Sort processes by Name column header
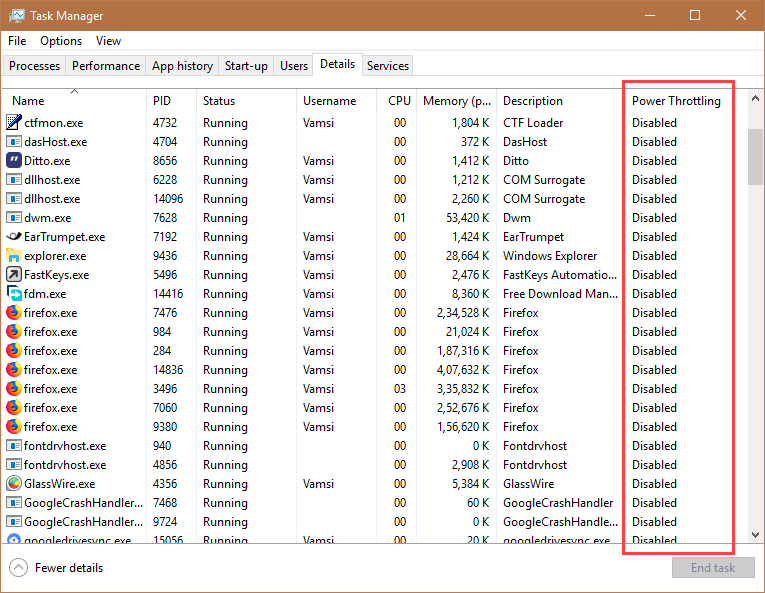This screenshot has height=593, width=765. click(x=28, y=101)
